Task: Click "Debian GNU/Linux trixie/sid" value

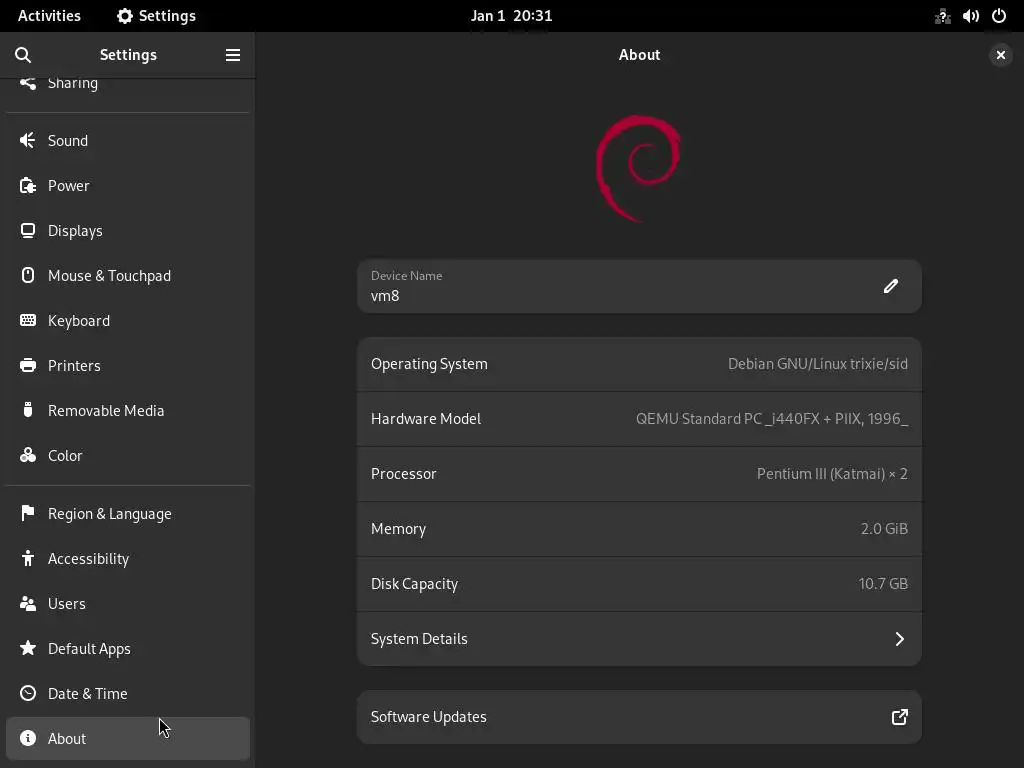Action: [818, 364]
